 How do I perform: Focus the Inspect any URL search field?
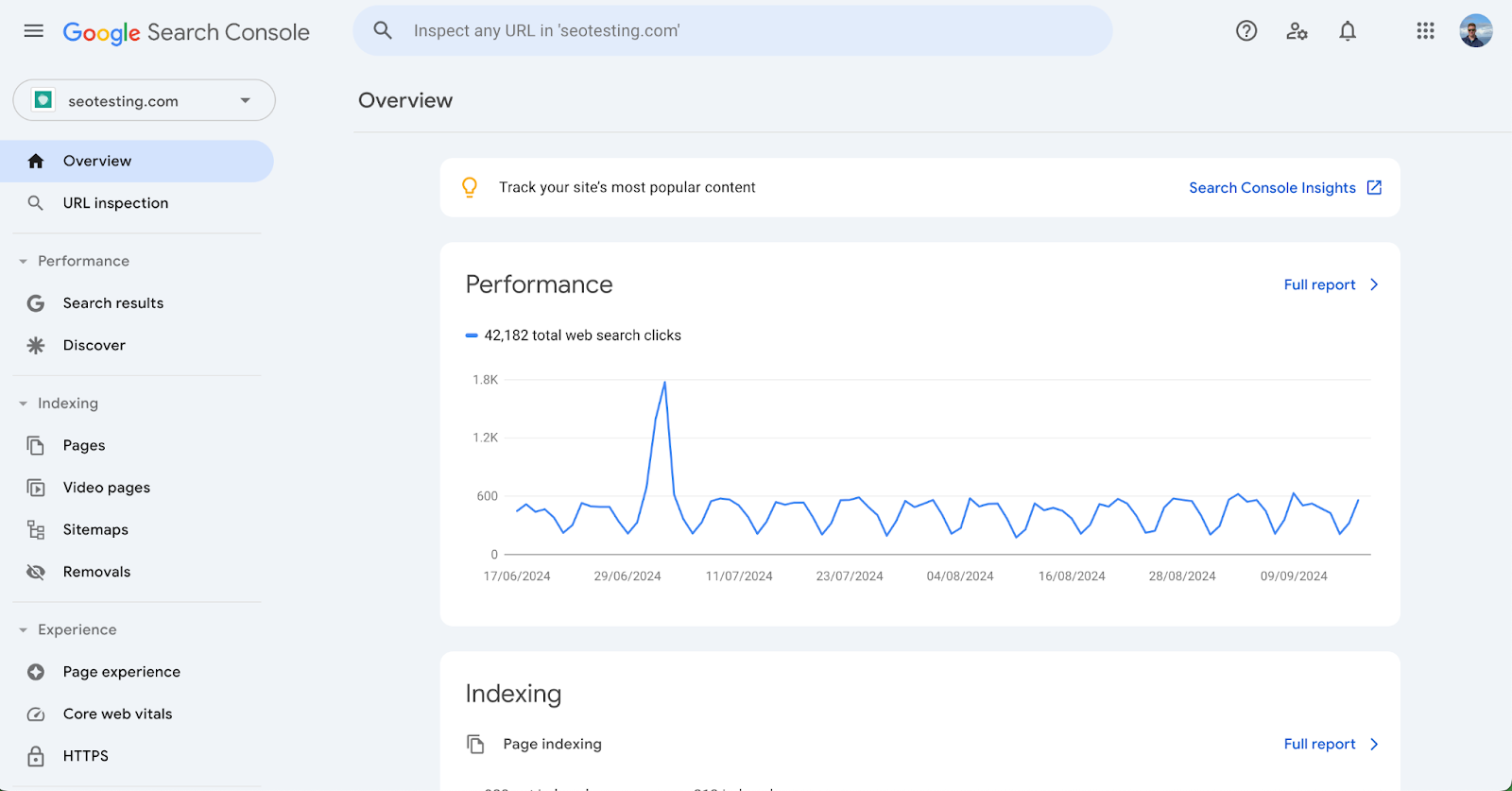(x=732, y=30)
